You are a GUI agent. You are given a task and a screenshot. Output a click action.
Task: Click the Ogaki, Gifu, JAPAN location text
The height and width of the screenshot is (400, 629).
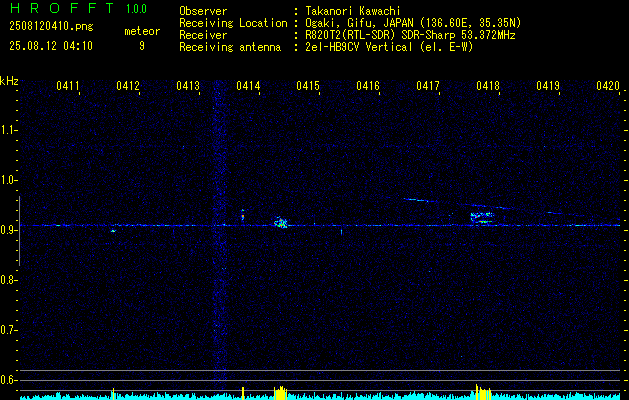click(x=413, y=23)
